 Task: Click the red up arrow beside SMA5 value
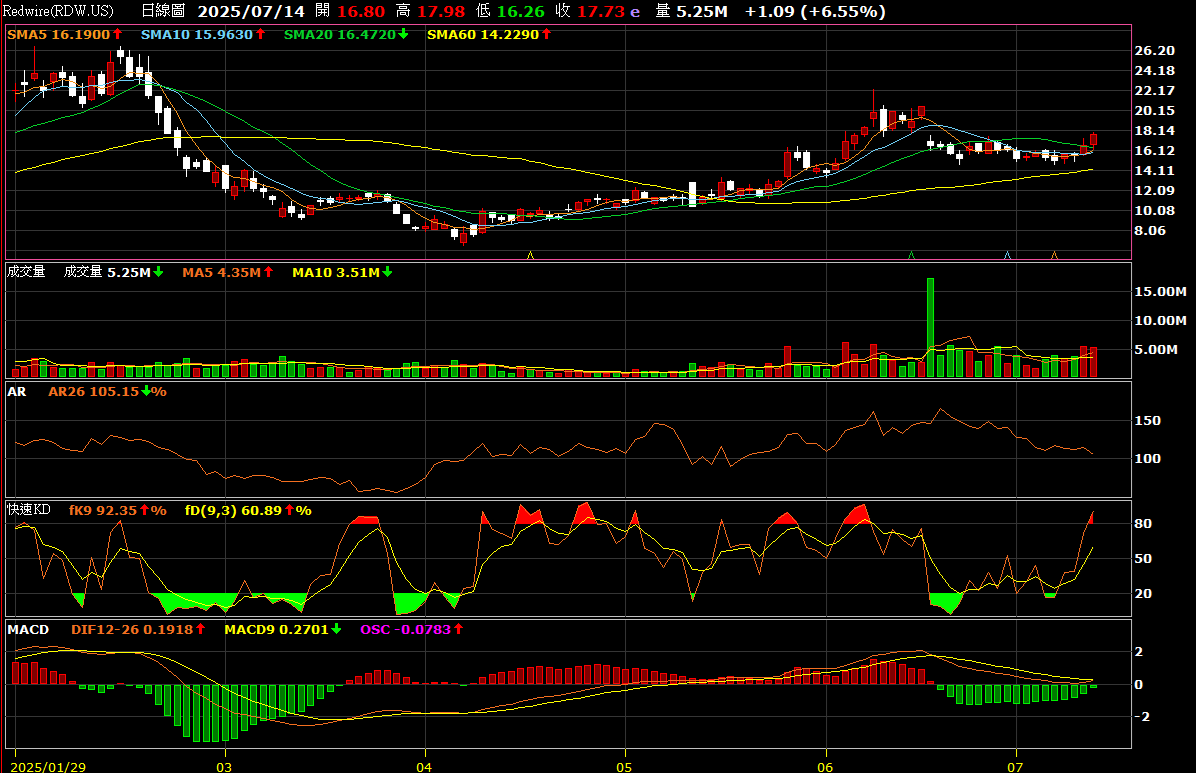coord(118,34)
